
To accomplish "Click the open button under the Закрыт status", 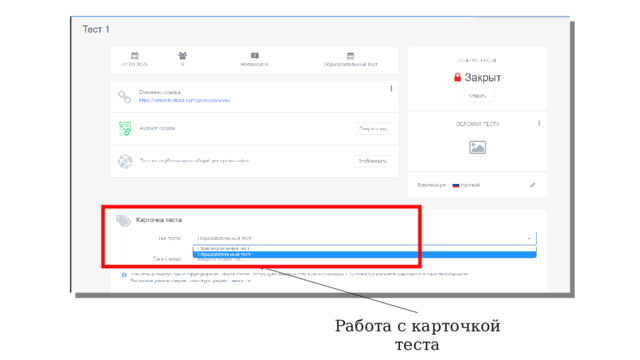I will 477,96.
